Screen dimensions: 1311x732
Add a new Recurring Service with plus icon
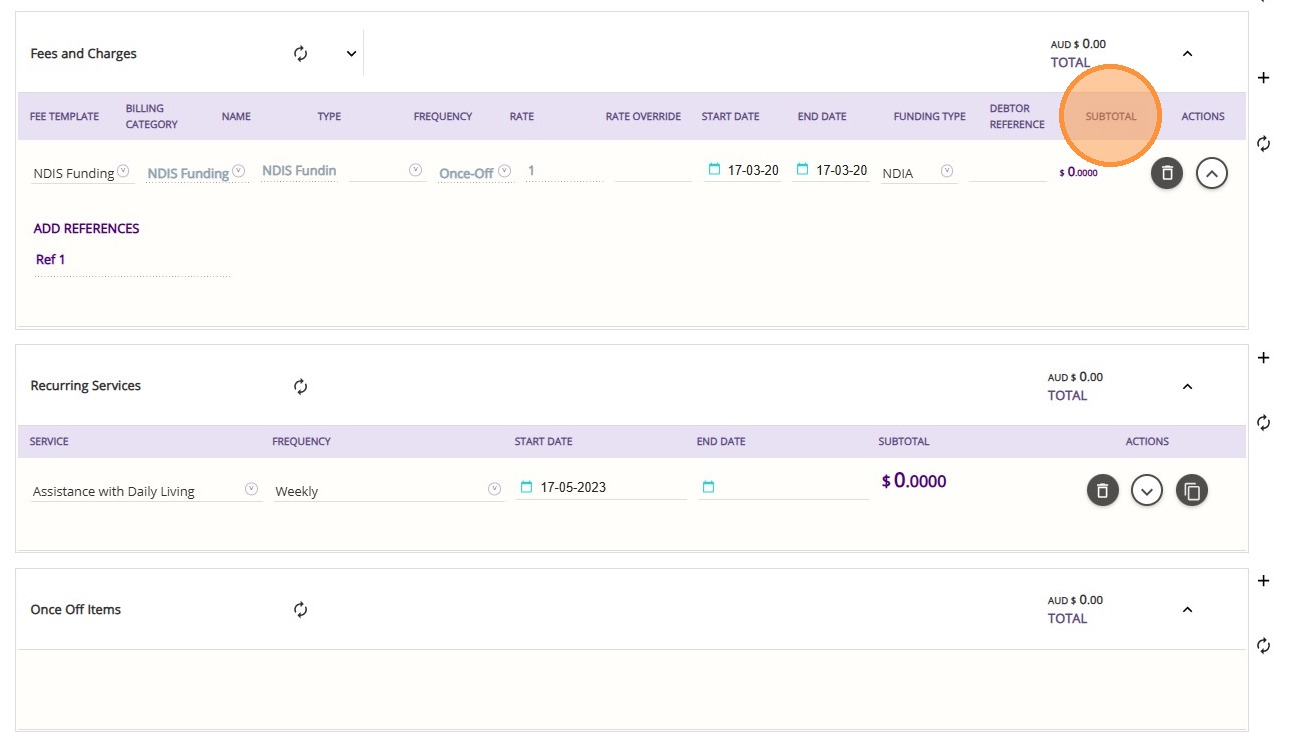click(1264, 358)
